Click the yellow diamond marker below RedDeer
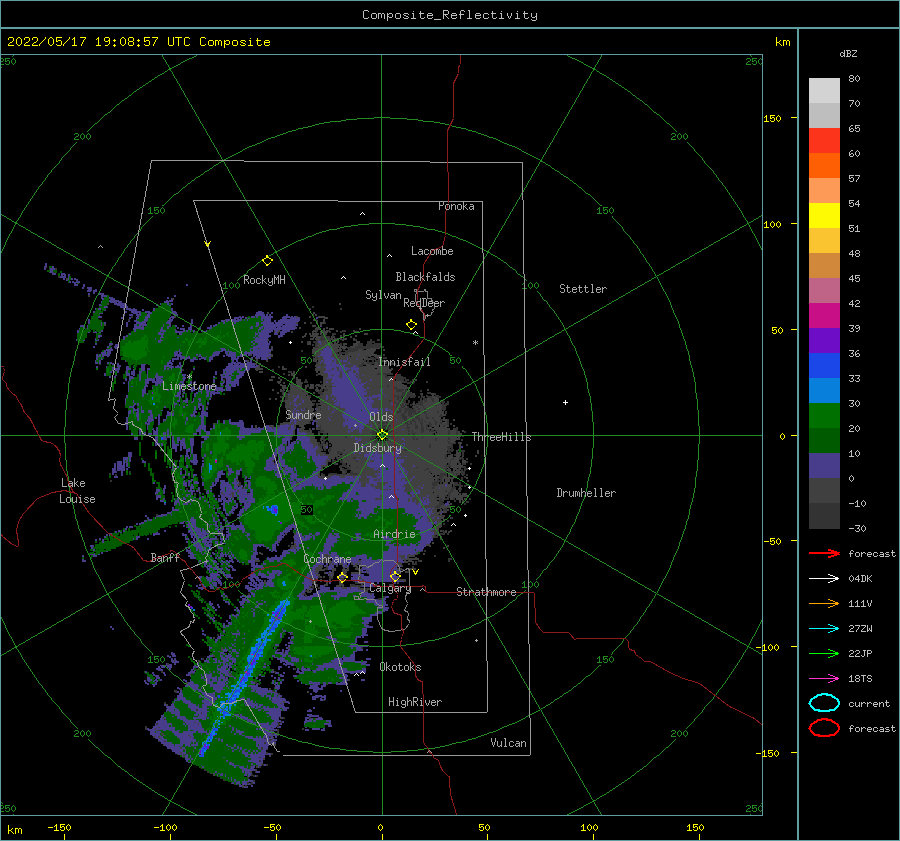Image resolution: width=900 pixels, height=841 pixels. coord(412,324)
